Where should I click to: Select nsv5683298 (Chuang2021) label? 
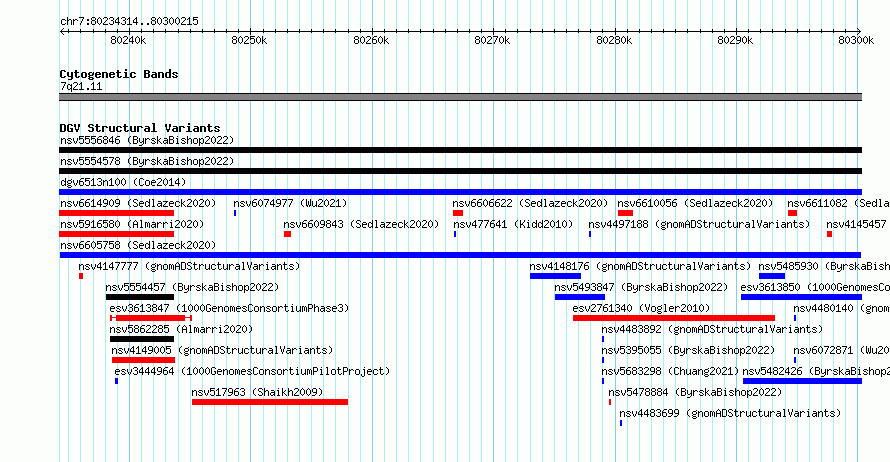pos(670,371)
